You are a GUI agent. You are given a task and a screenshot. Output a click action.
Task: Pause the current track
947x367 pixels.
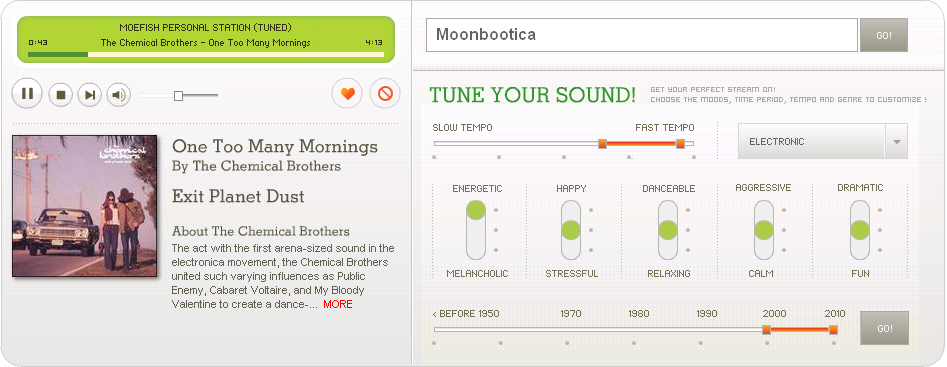tap(27, 94)
